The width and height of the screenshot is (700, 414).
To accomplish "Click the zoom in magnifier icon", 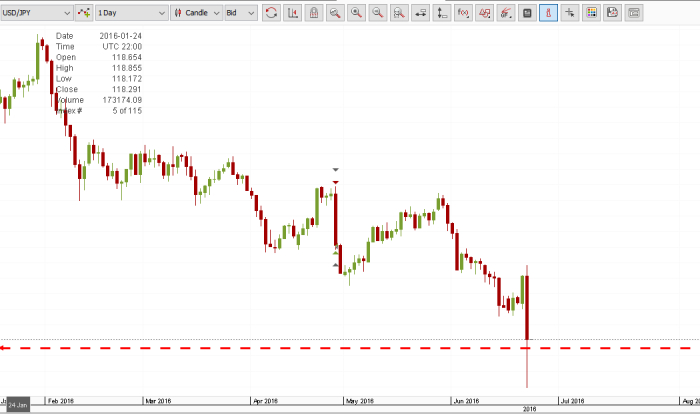I will [356, 13].
